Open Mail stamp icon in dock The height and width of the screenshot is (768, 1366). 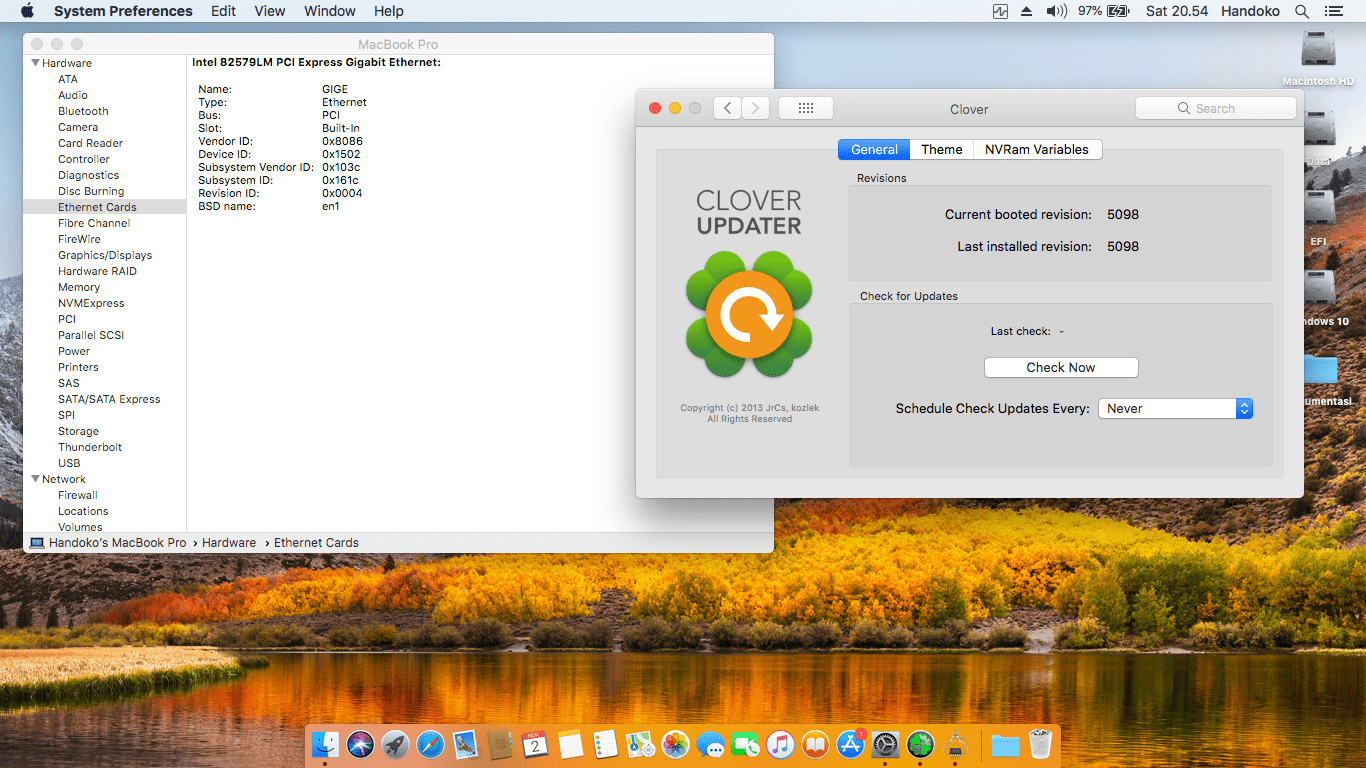pyautogui.click(x=465, y=744)
